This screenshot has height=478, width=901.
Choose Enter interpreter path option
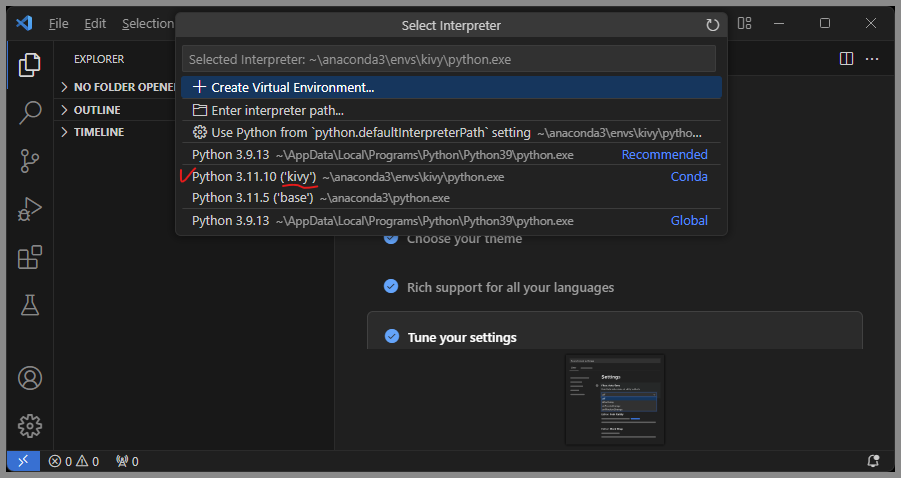point(451,110)
